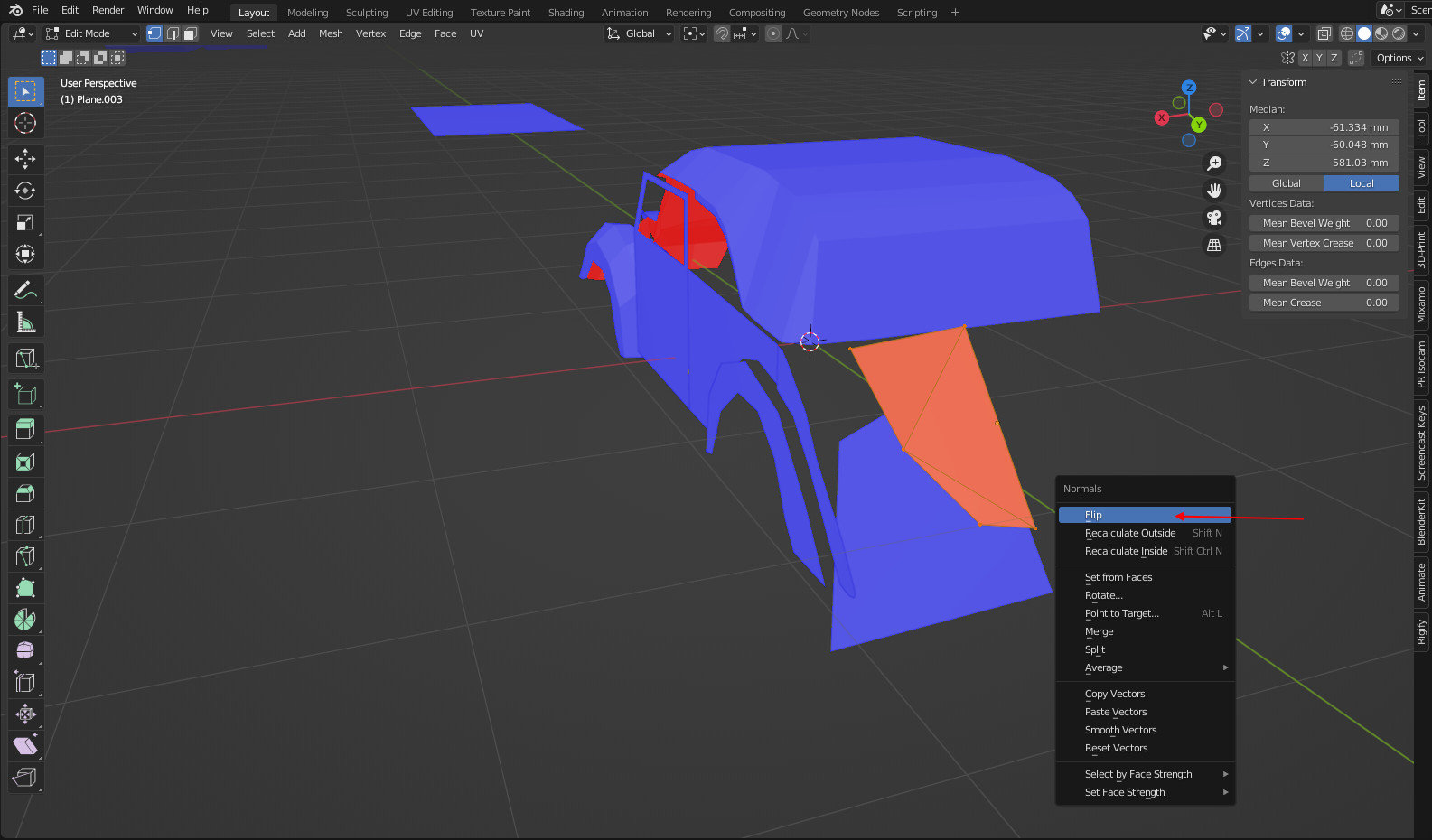
Task: Toggle camera view icon
Action: pos(1214,218)
